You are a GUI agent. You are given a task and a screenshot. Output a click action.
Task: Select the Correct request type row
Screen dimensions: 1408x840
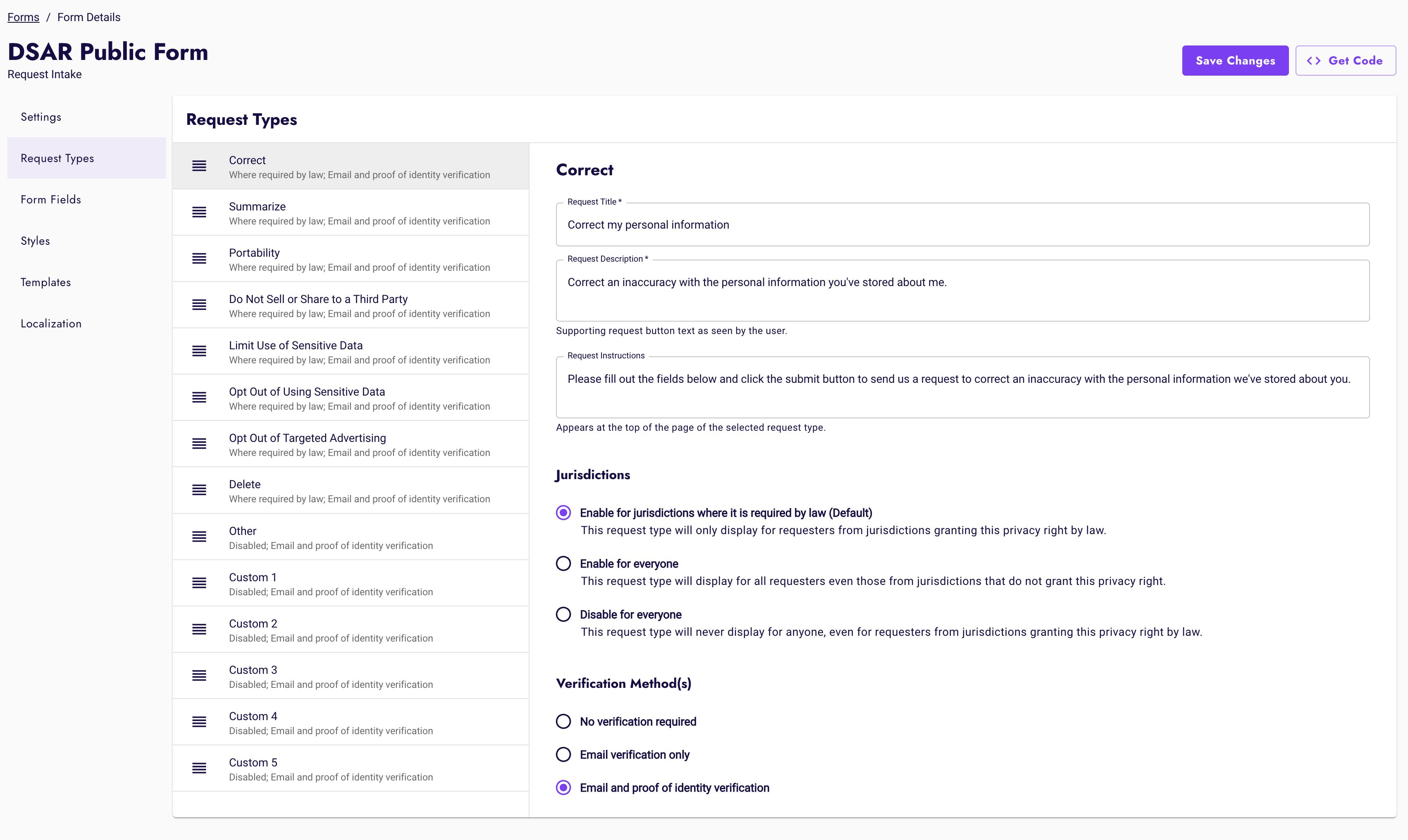pyautogui.click(x=351, y=167)
